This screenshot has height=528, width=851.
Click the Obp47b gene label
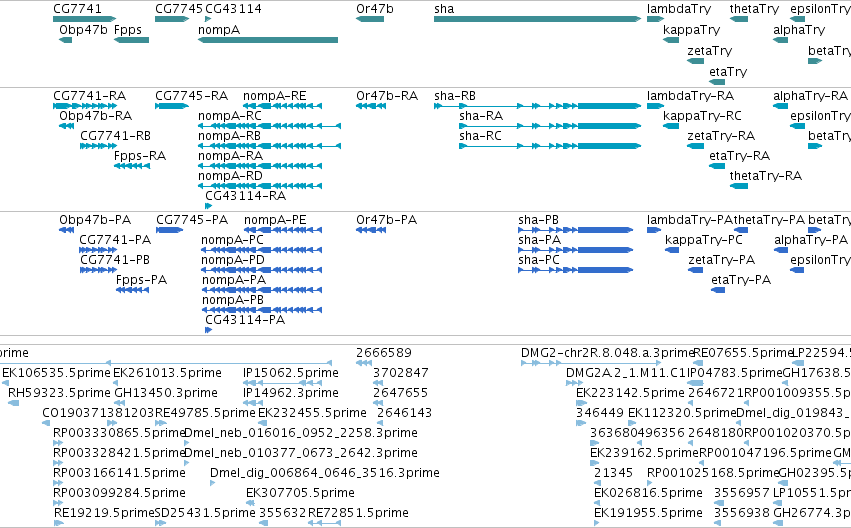click(84, 29)
